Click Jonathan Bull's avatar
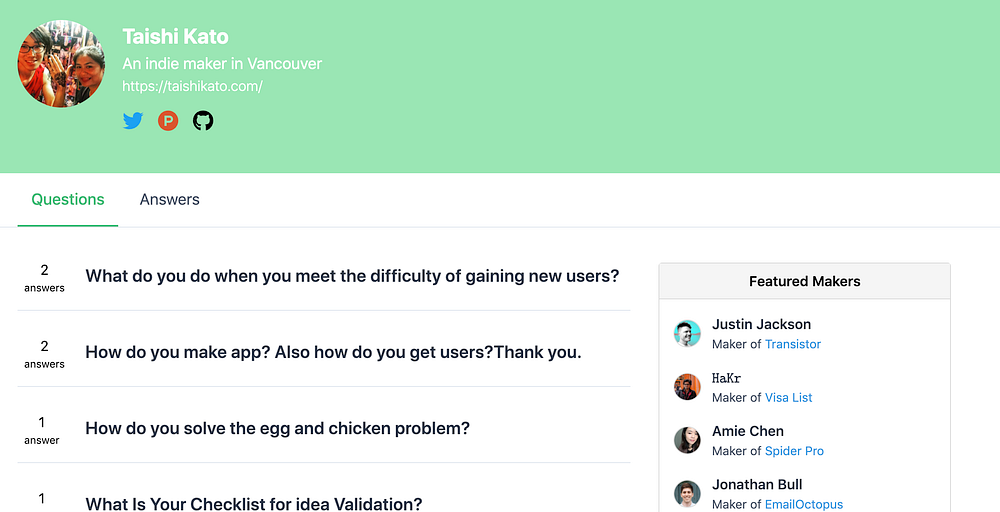Viewport: 1000px width, 512px height. click(x=687, y=494)
